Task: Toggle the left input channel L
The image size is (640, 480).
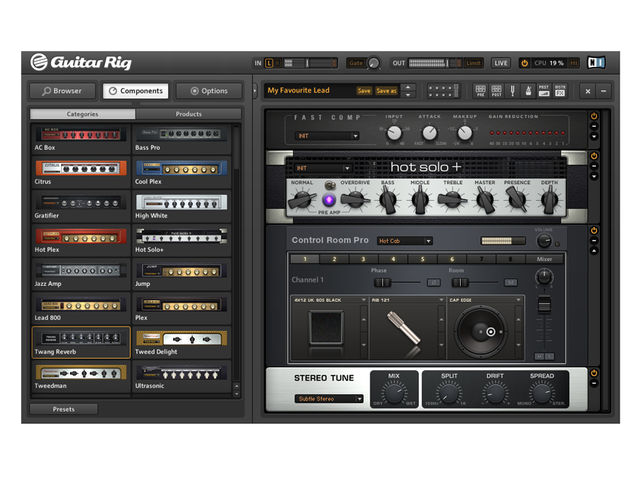Action: [269, 63]
